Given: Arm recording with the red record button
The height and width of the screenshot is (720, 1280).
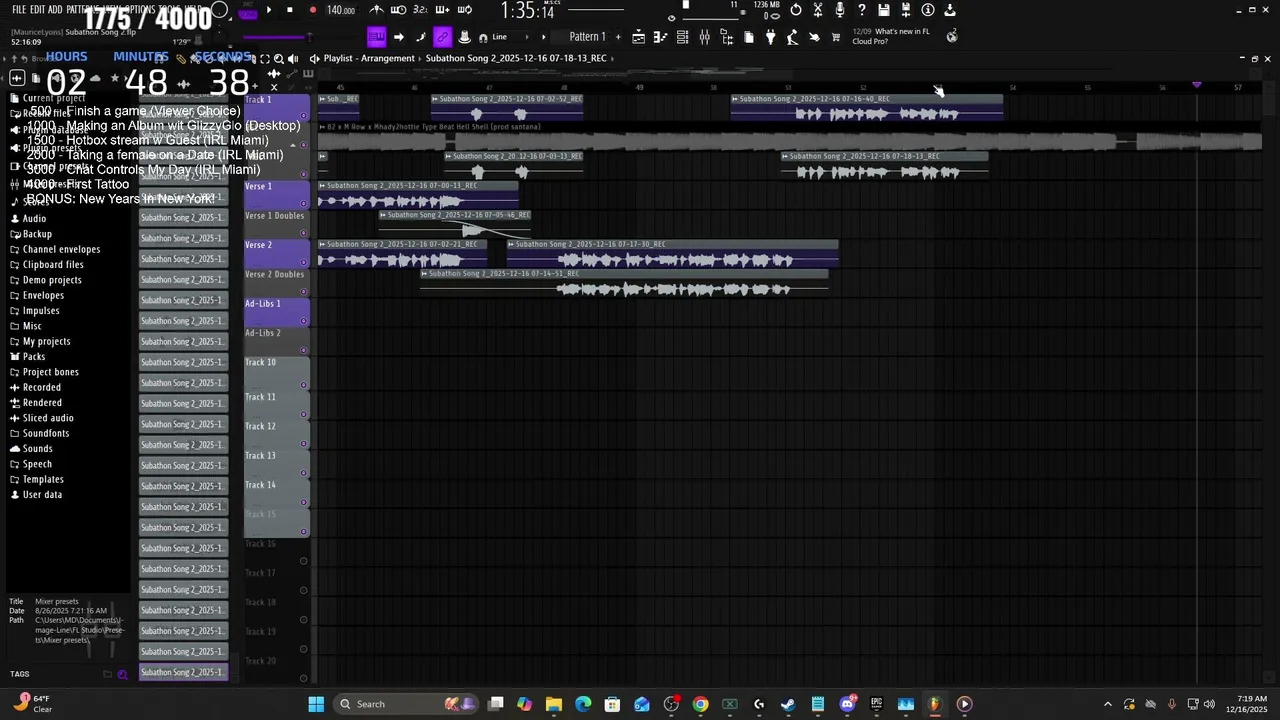Looking at the screenshot, I should (312, 10).
